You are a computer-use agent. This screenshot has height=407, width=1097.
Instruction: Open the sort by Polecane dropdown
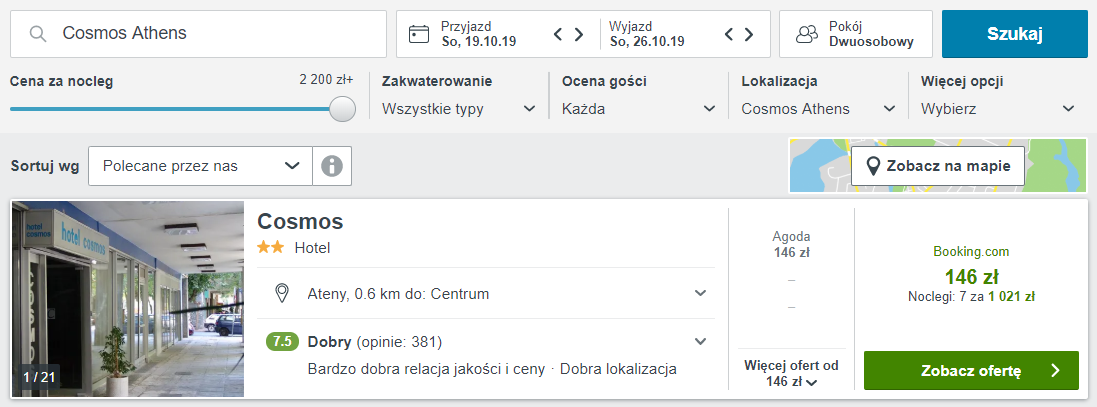tap(200, 166)
